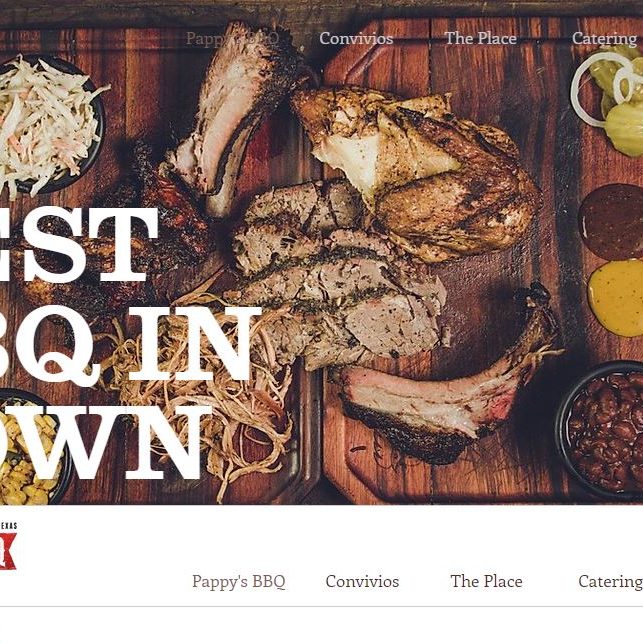This screenshot has width=643, height=643.
Task: Open Convivios link overlaid on hero photo
Action: [356, 39]
